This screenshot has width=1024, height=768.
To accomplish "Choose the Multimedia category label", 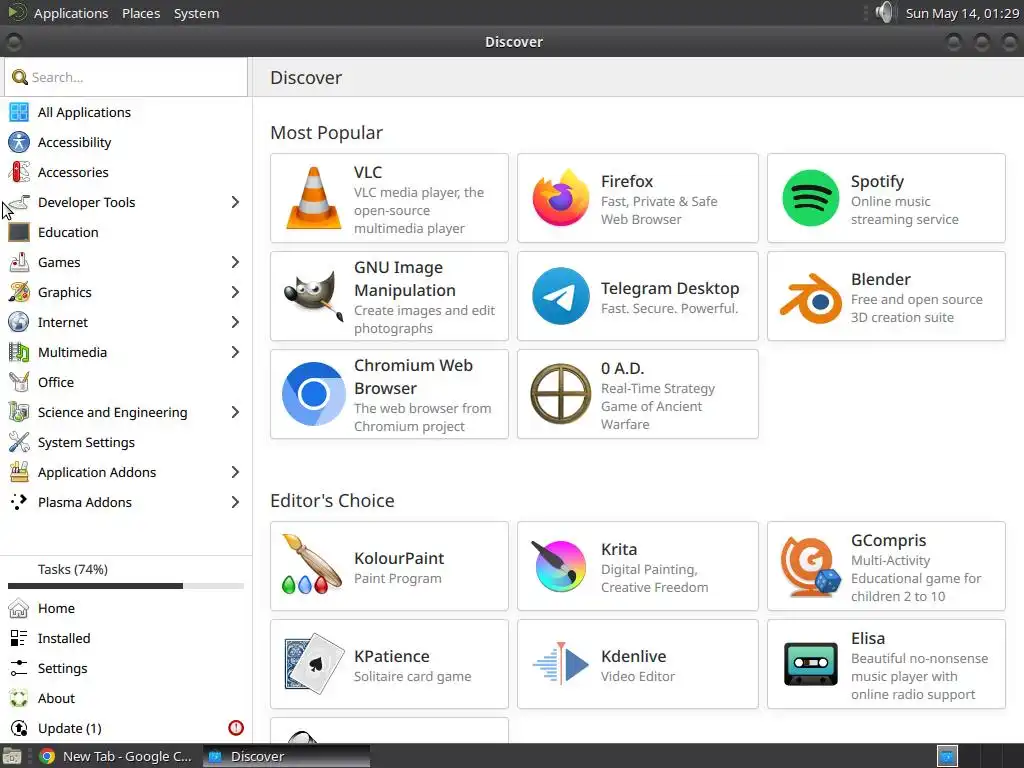I will click(72, 353).
